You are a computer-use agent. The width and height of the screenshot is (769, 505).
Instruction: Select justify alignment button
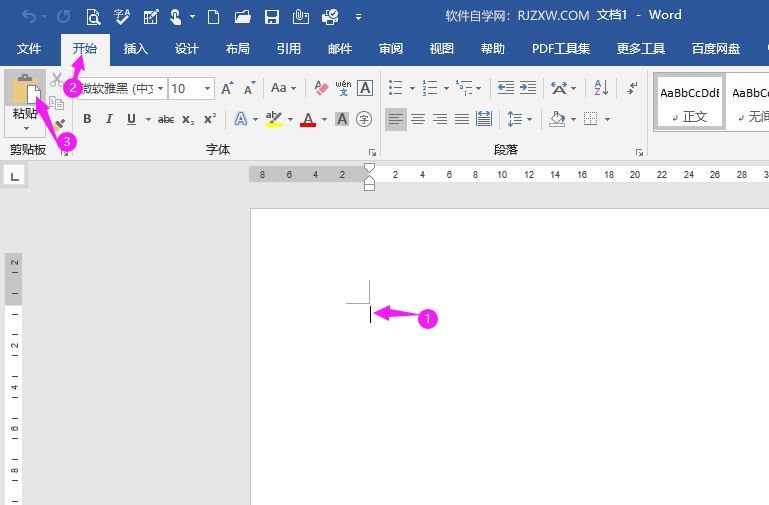pos(462,119)
